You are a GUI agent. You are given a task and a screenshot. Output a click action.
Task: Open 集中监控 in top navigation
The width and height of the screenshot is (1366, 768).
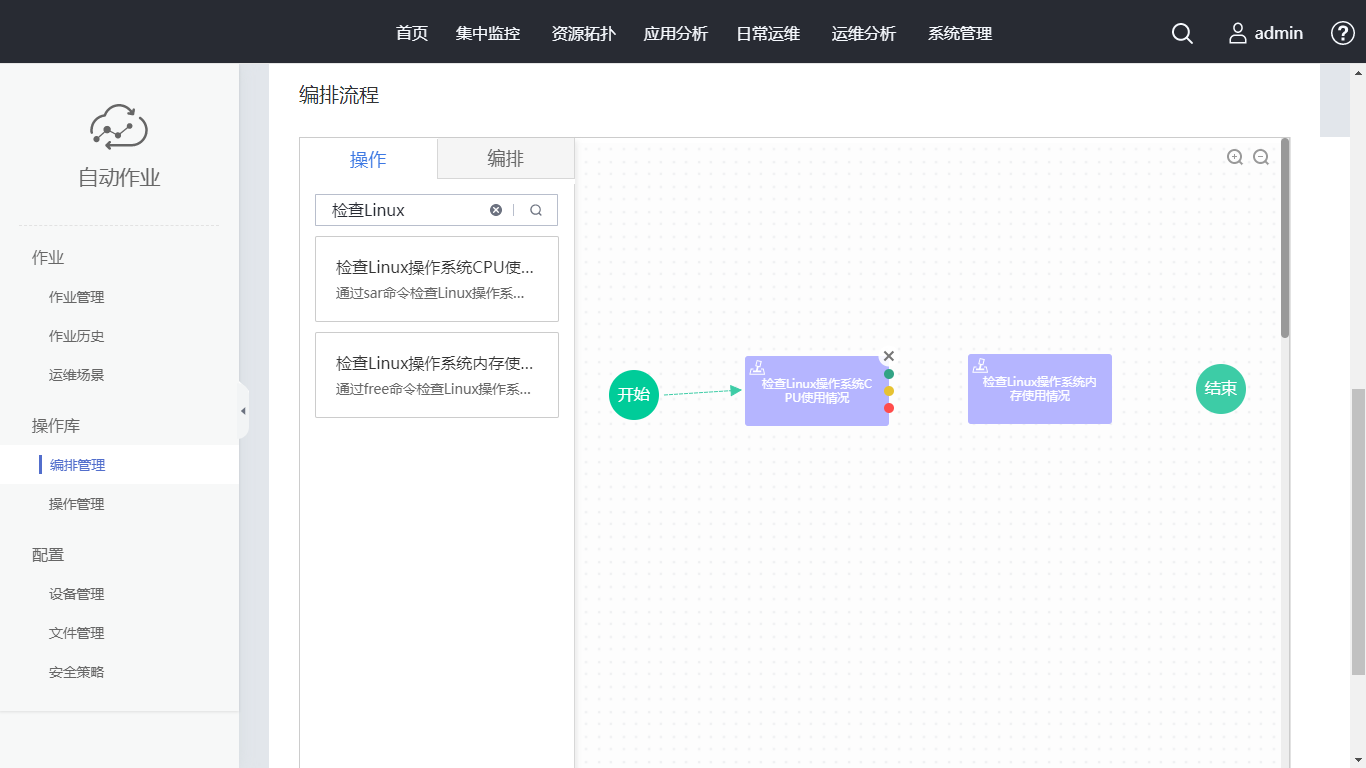coord(488,33)
